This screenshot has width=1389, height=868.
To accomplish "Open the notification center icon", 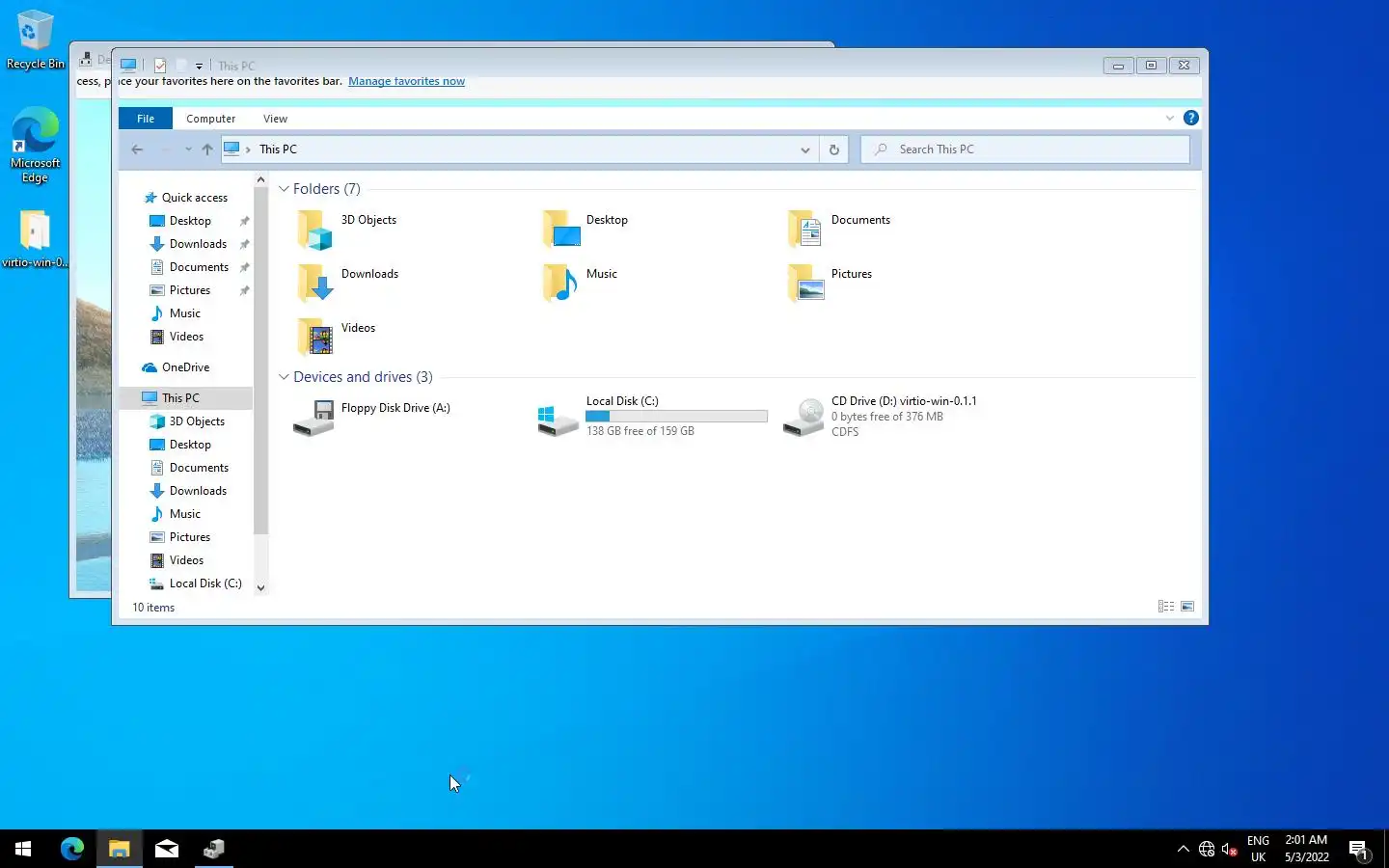I will pos(1359,850).
